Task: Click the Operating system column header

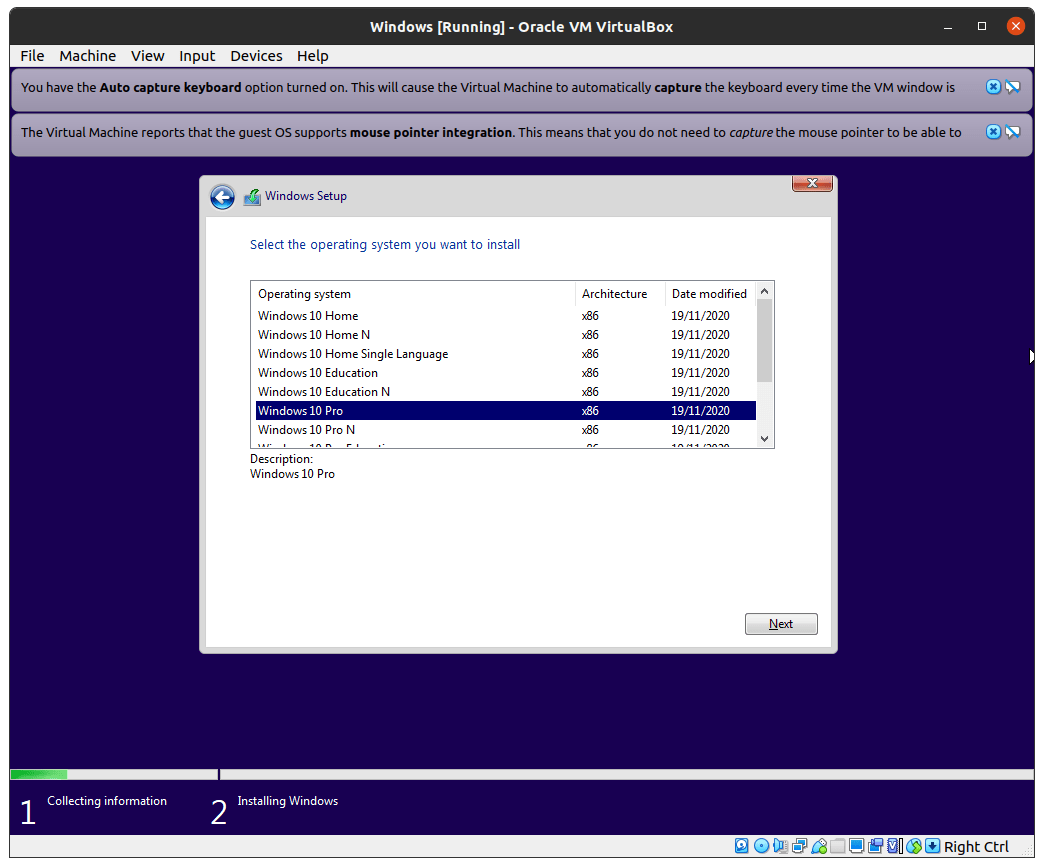Action: coord(413,294)
